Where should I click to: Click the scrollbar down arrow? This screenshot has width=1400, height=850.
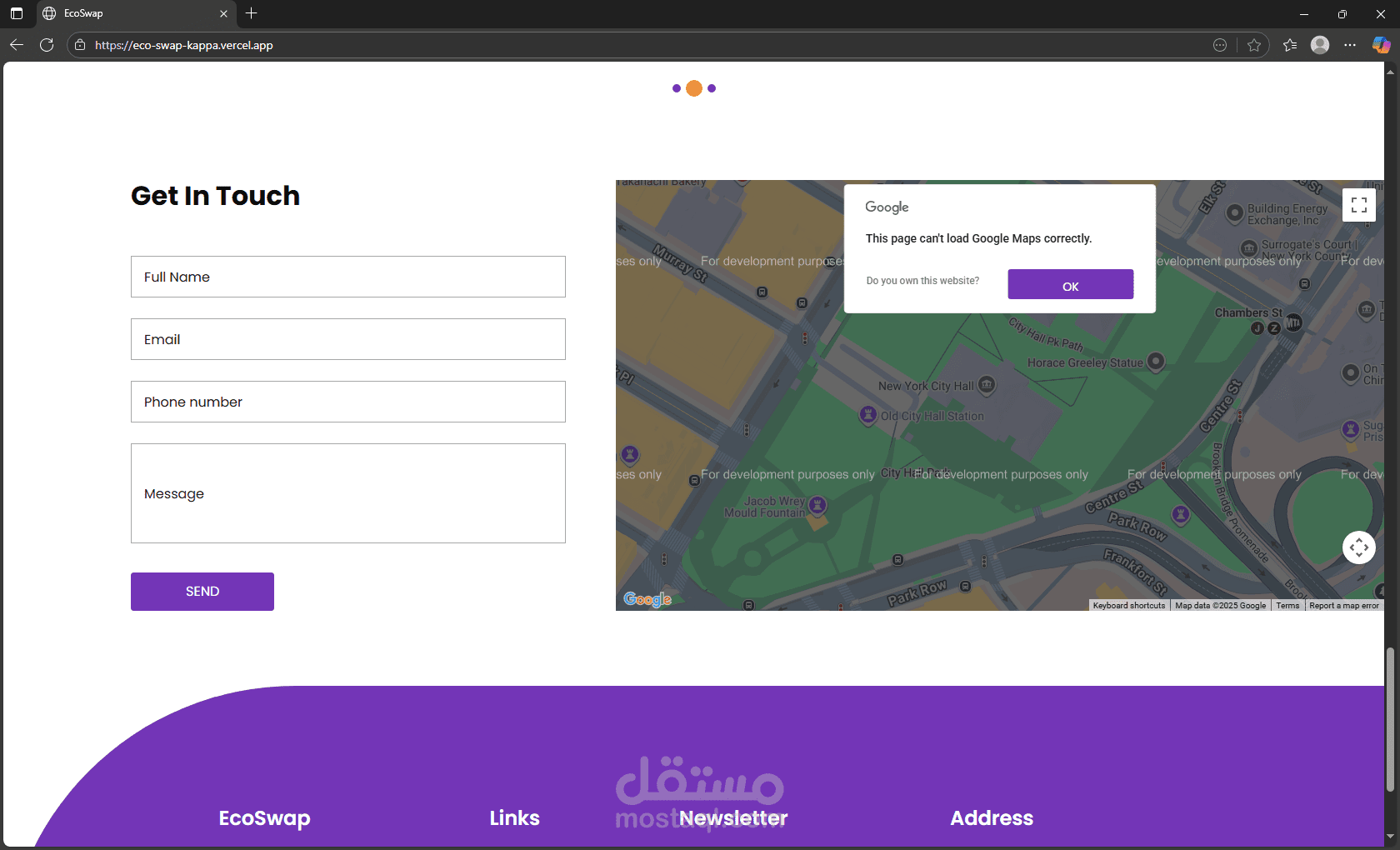pyautogui.click(x=1390, y=837)
